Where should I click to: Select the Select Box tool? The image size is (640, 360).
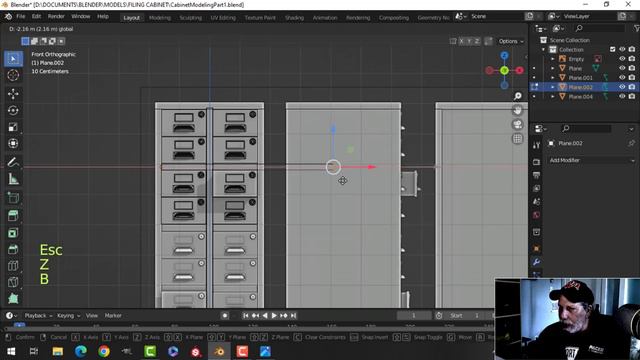[x=13, y=59]
